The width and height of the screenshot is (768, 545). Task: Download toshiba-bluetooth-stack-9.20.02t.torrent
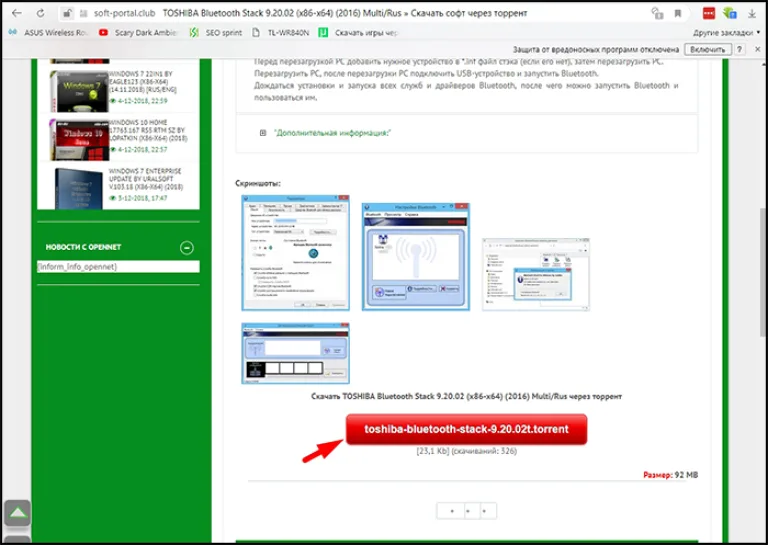click(466, 429)
